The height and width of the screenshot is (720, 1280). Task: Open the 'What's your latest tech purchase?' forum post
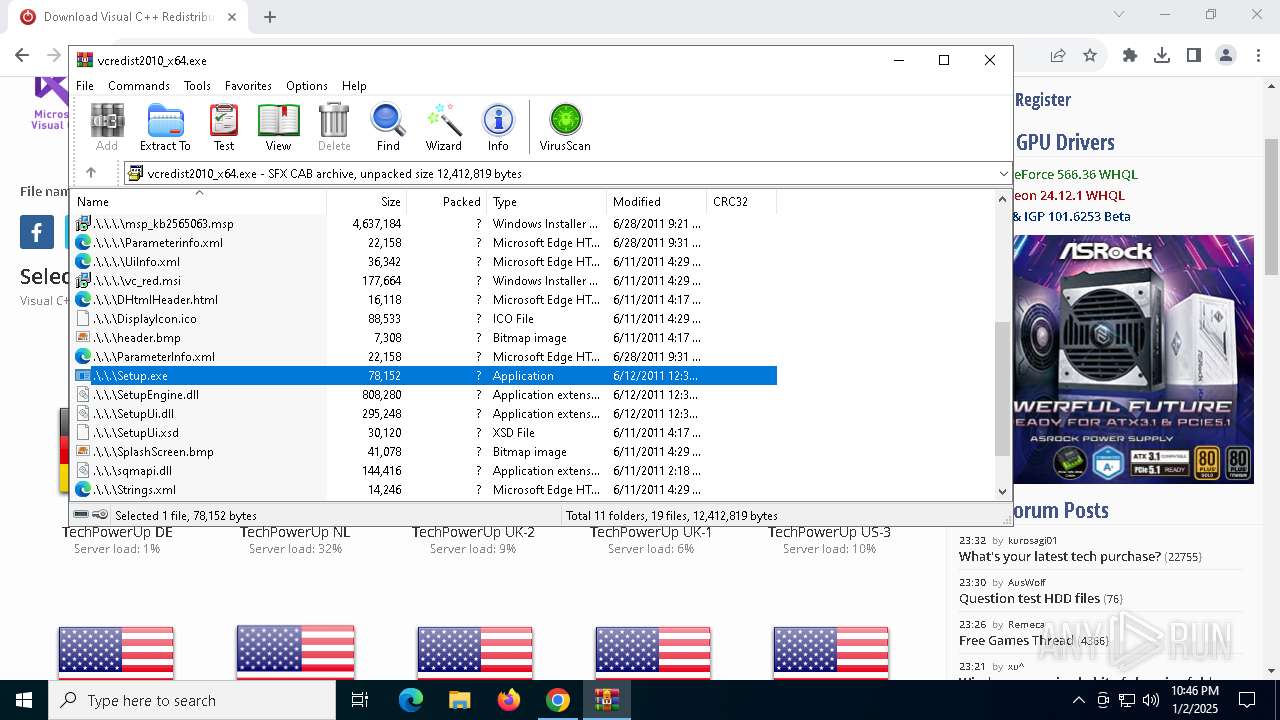pos(1059,557)
